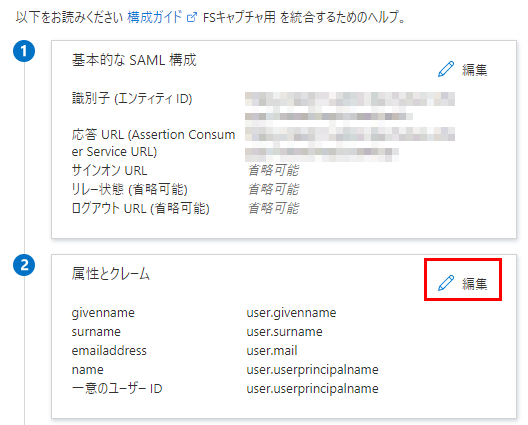The width and height of the screenshot is (528, 425).
Task: Click the step 2 number badge
Action: click(24, 265)
